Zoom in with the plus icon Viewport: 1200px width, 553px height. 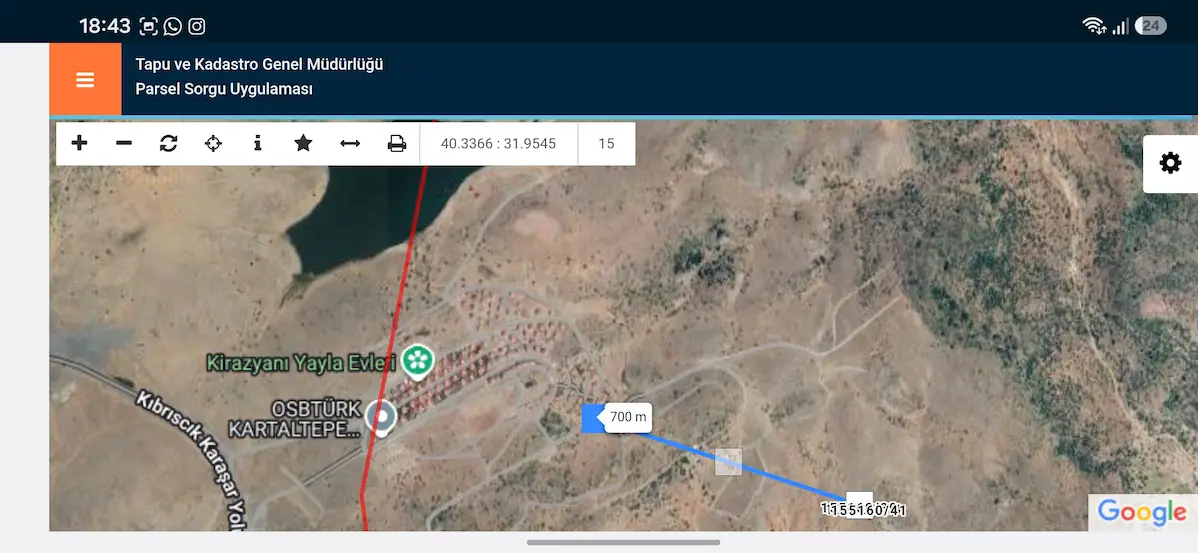coord(79,143)
